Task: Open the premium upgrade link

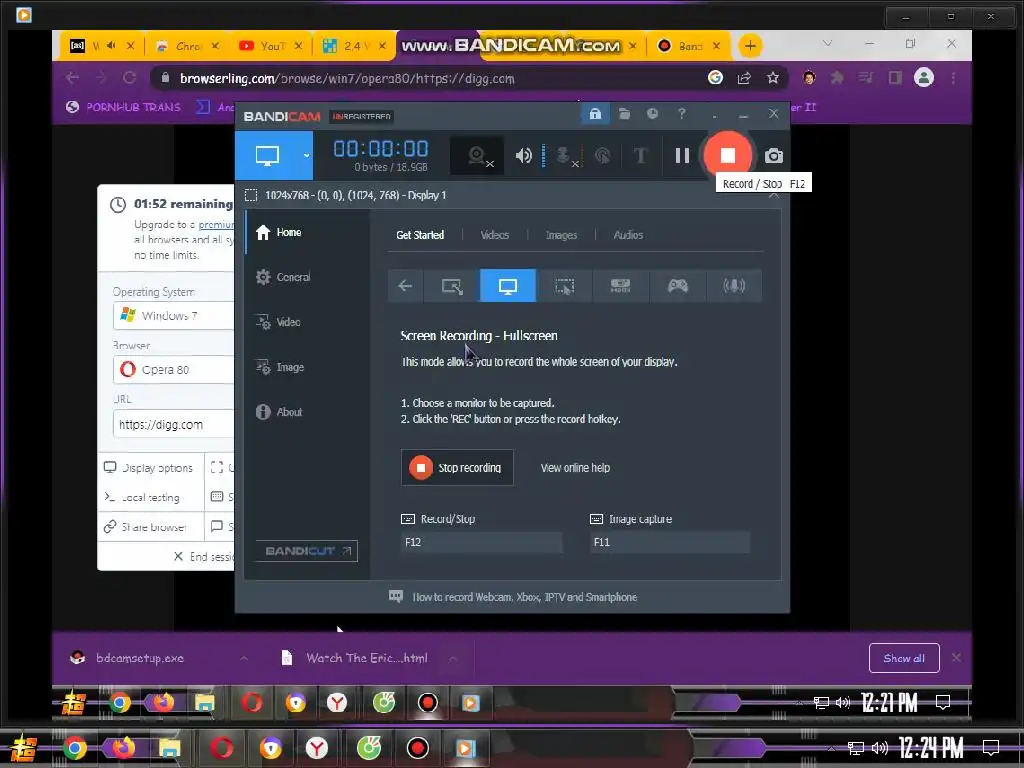Action: pos(216,225)
